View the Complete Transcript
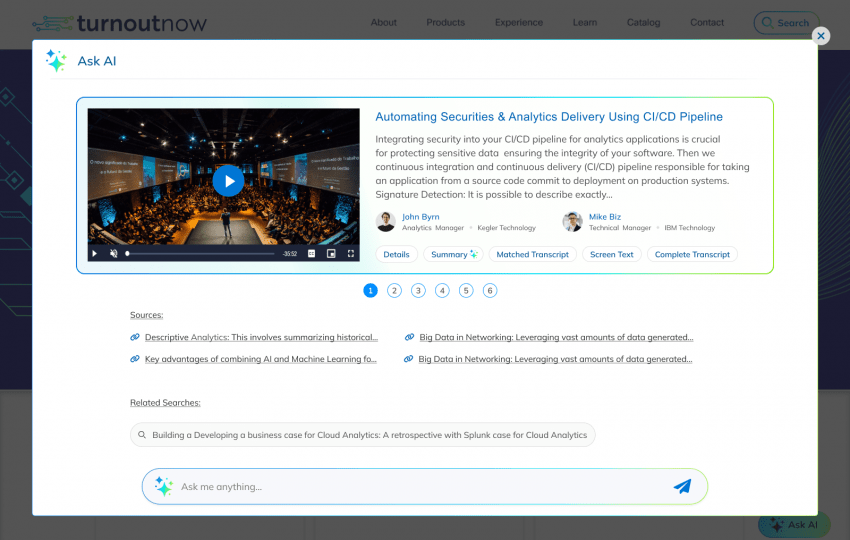 (692, 255)
